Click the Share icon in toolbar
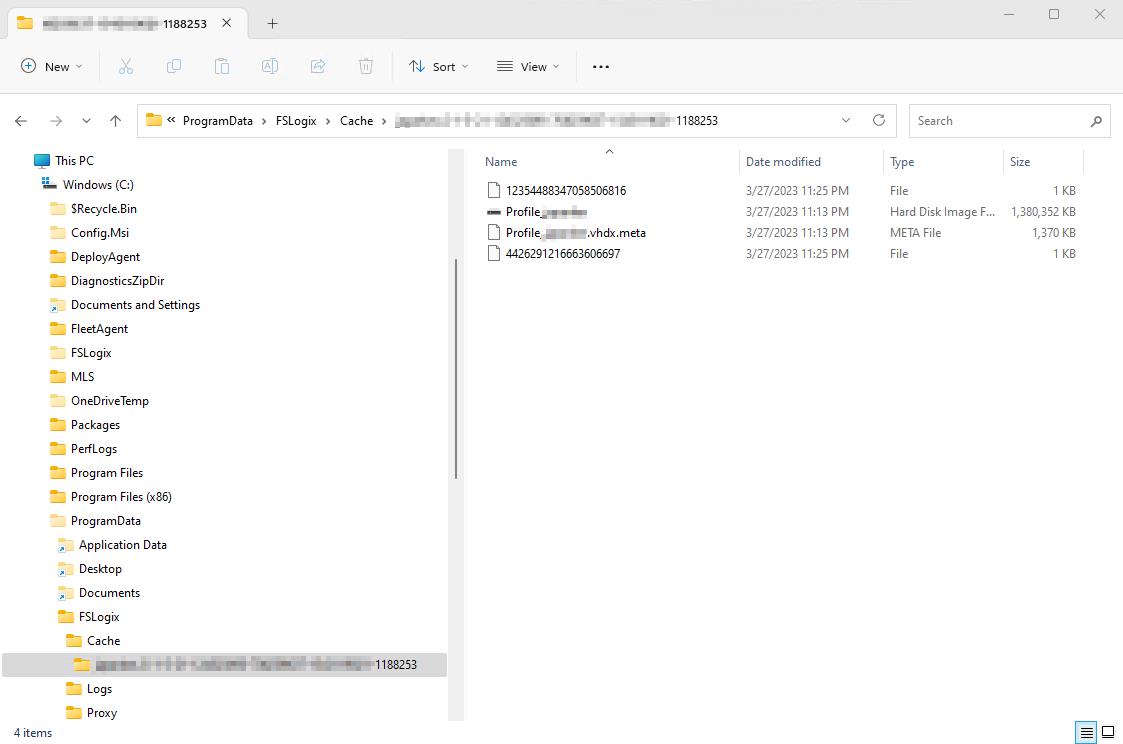 pos(318,66)
